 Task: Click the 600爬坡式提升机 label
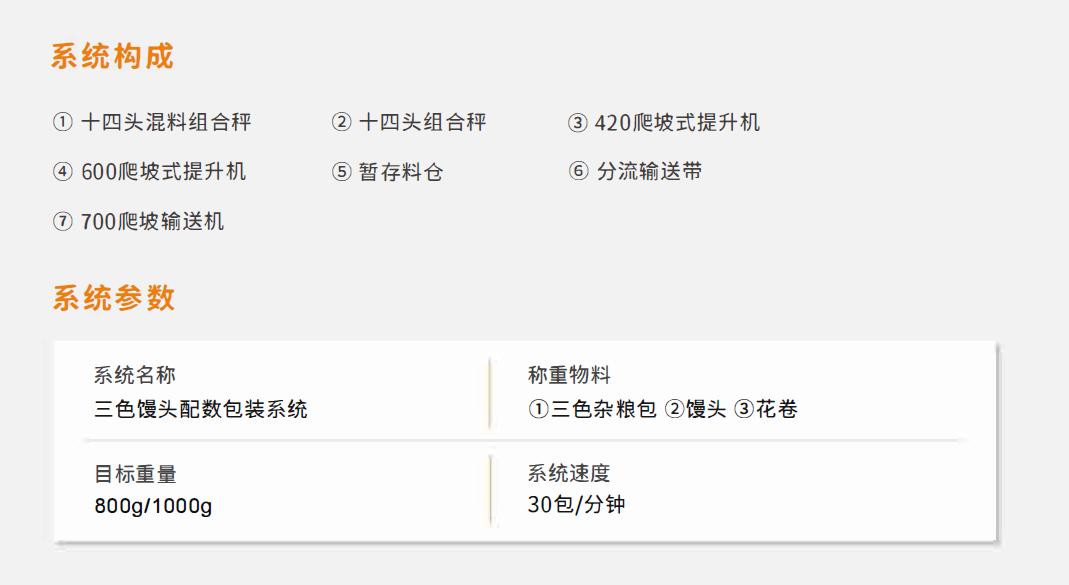pyautogui.click(x=164, y=171)
